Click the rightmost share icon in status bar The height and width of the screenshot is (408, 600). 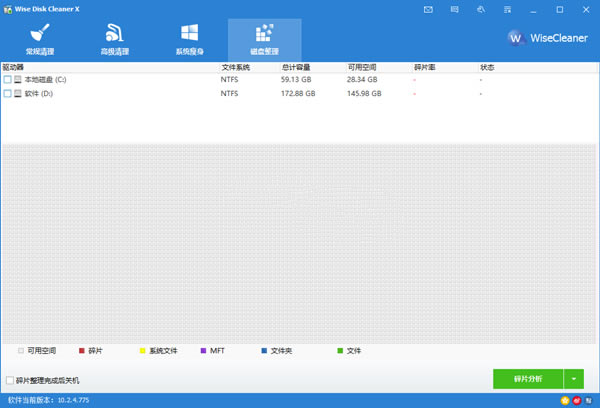589,400
